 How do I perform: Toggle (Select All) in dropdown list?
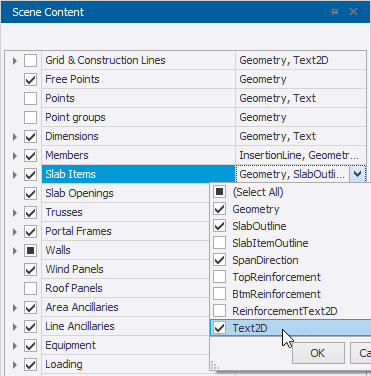click(x=219, y=192)
